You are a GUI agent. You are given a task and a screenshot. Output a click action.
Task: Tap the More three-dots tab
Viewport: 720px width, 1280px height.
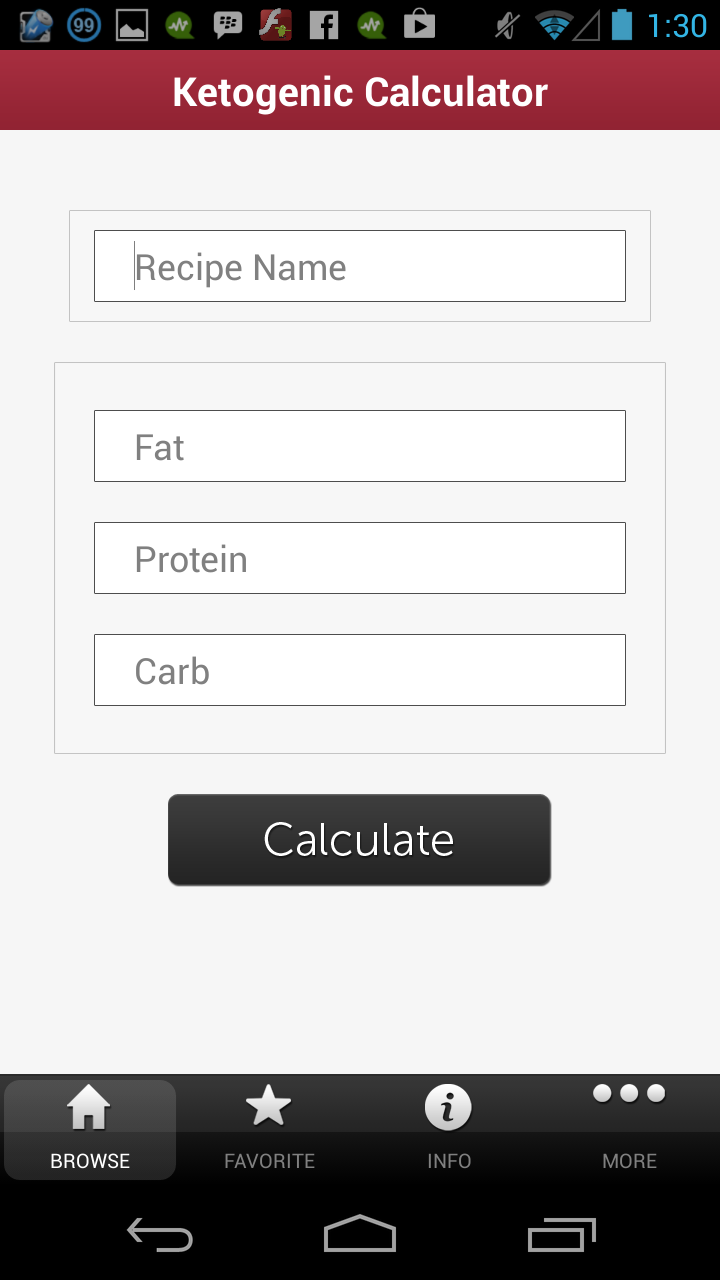click(x=629, y=1128)
